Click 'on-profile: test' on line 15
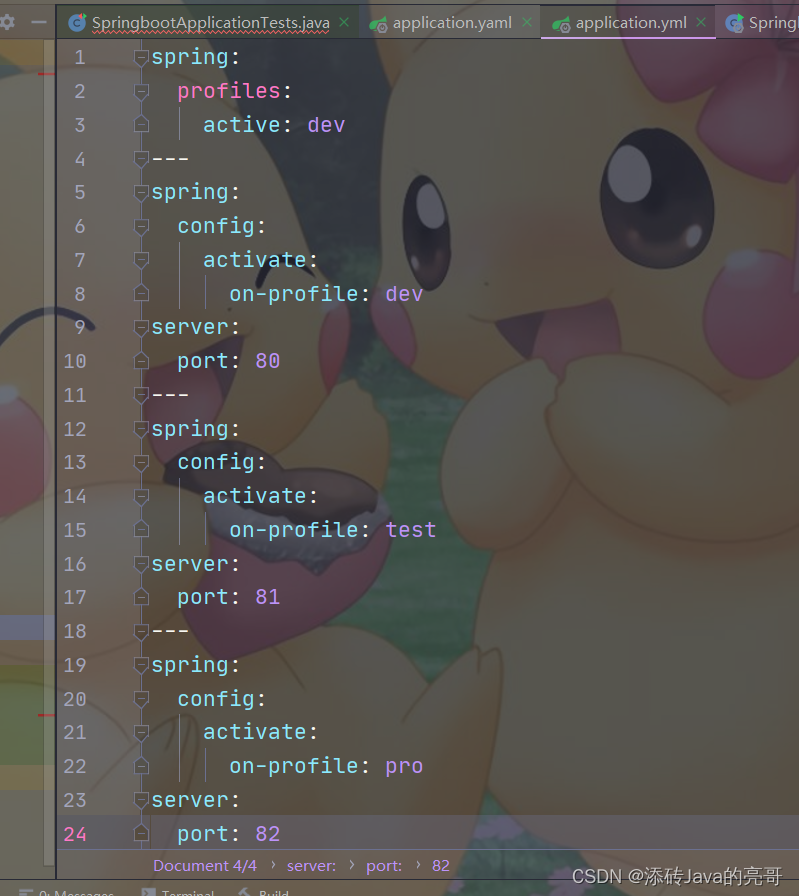This screenshot has width=799, height=896. tap(333, 530)
